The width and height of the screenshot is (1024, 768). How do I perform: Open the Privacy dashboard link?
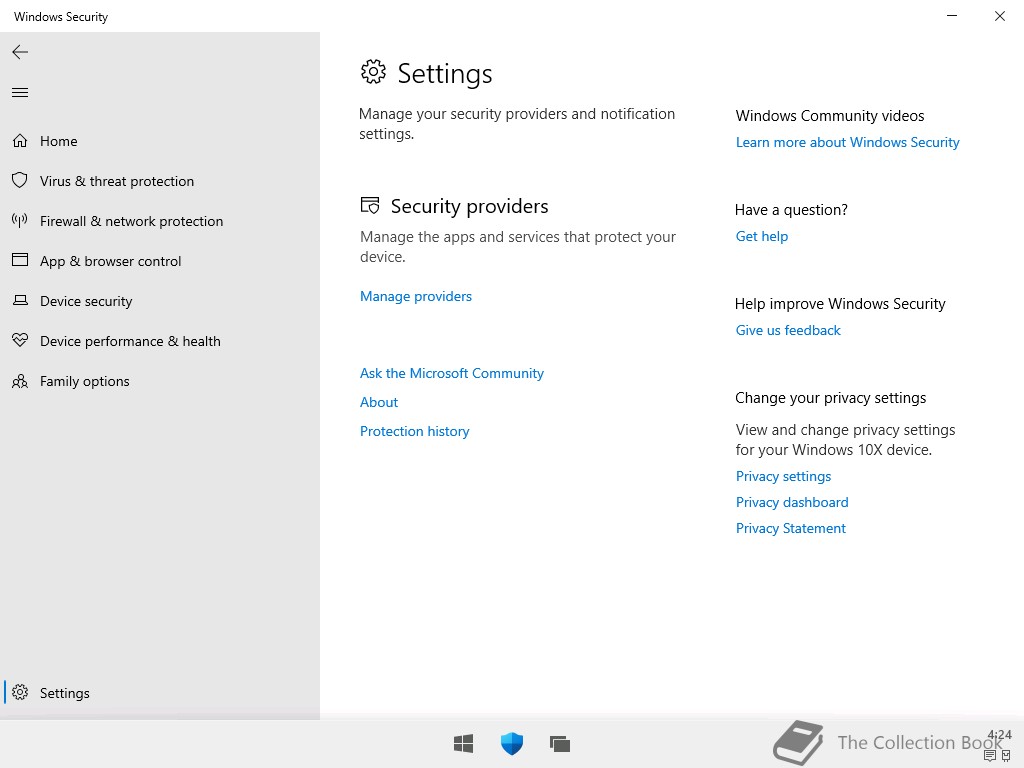[792, 502]
